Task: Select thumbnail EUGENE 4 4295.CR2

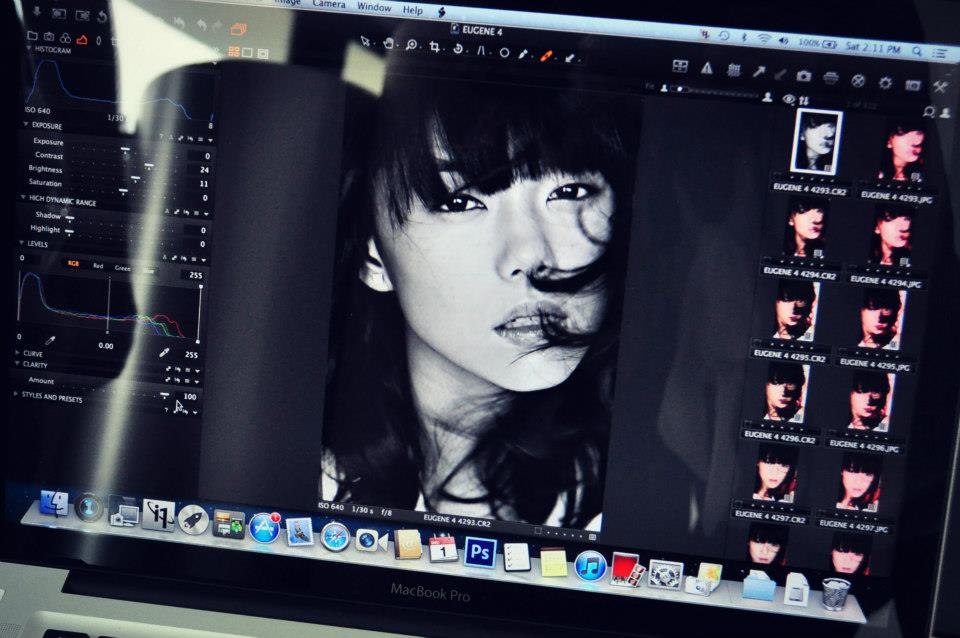Action: point(794,312)
